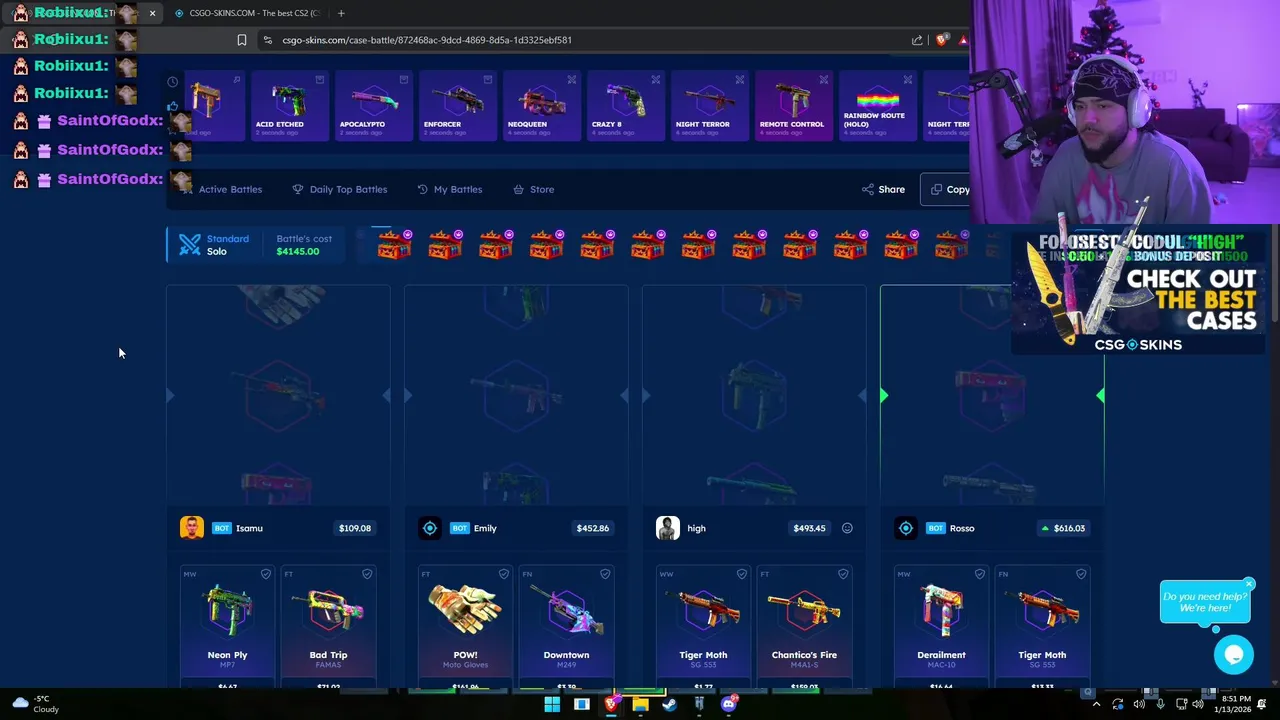
Task: Click the POW! Moto Gloves item card
Action: 465,627
